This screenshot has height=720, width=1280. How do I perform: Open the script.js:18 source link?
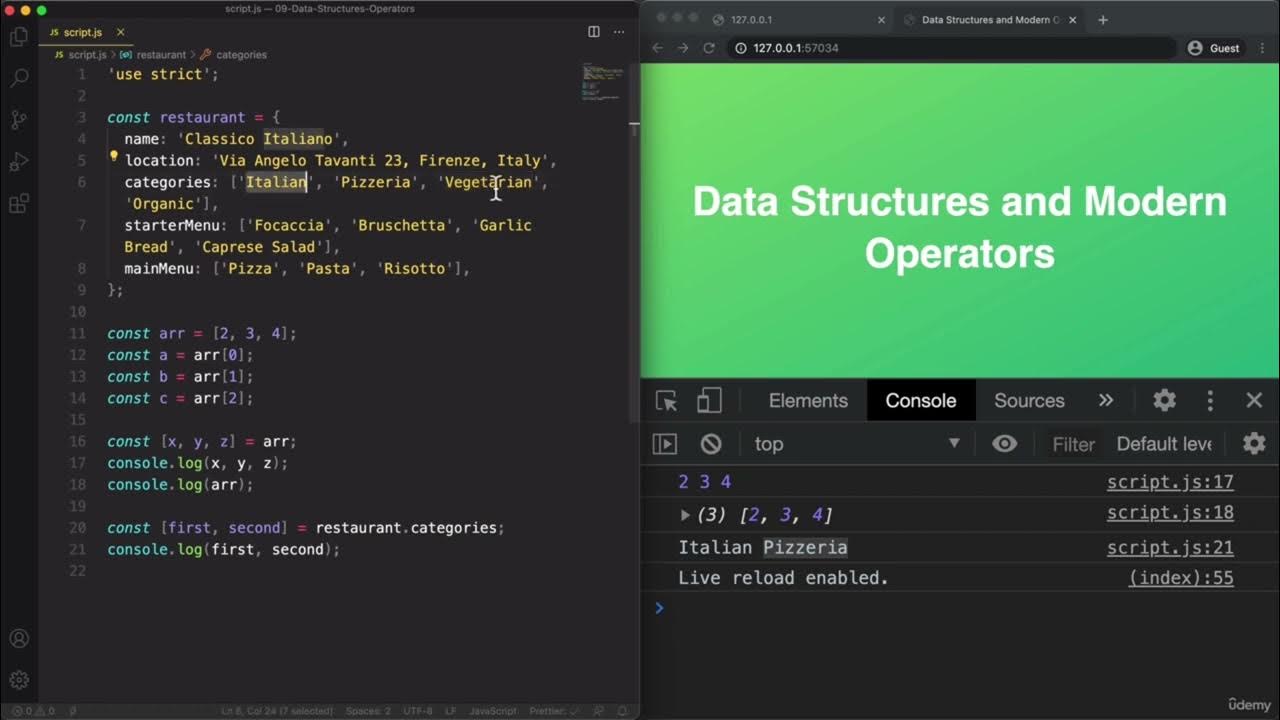coord(1170,513)
